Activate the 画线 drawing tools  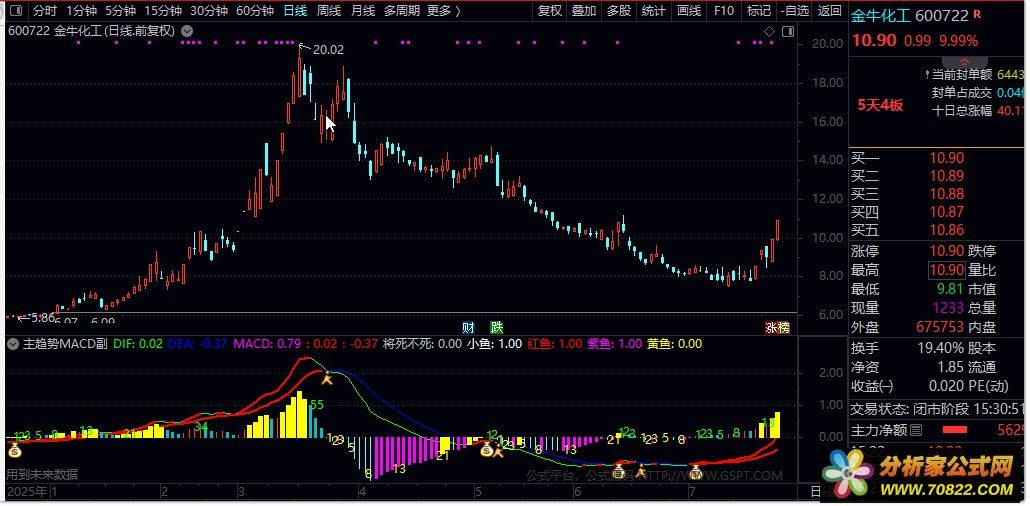688,11
